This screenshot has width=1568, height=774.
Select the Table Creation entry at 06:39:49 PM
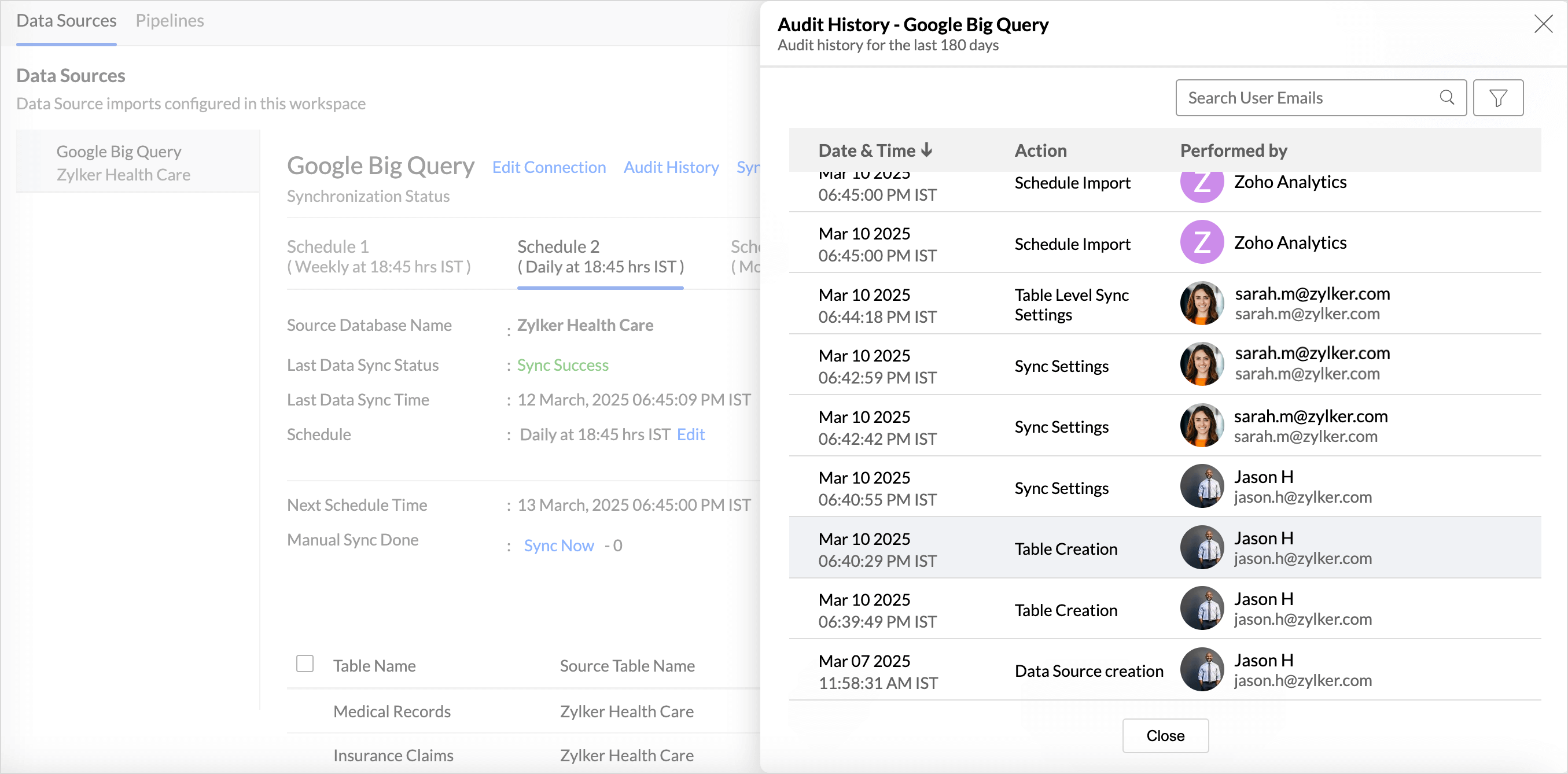[1165, 609]
